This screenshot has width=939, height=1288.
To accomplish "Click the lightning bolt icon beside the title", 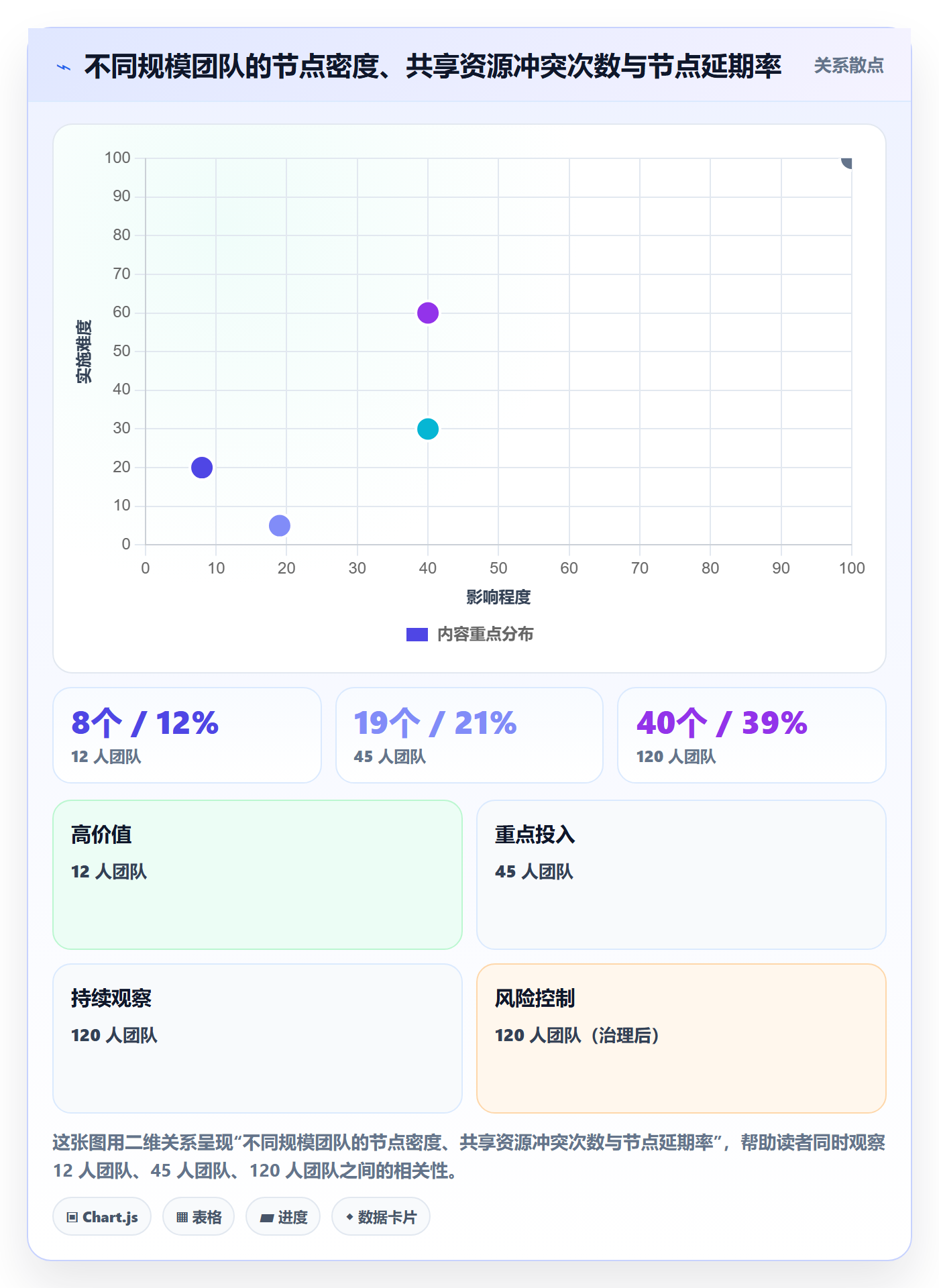I will point(64,67).
